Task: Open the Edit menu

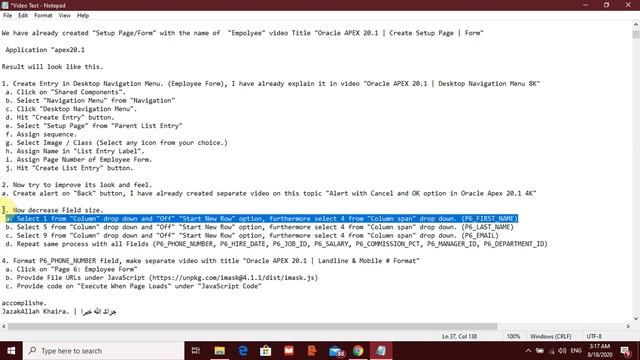Action: (23, 16)
